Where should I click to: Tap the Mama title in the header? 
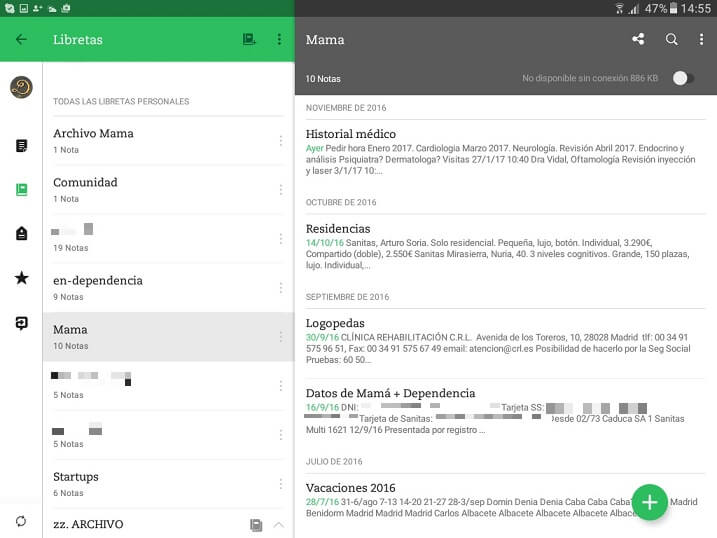[325, 40]
